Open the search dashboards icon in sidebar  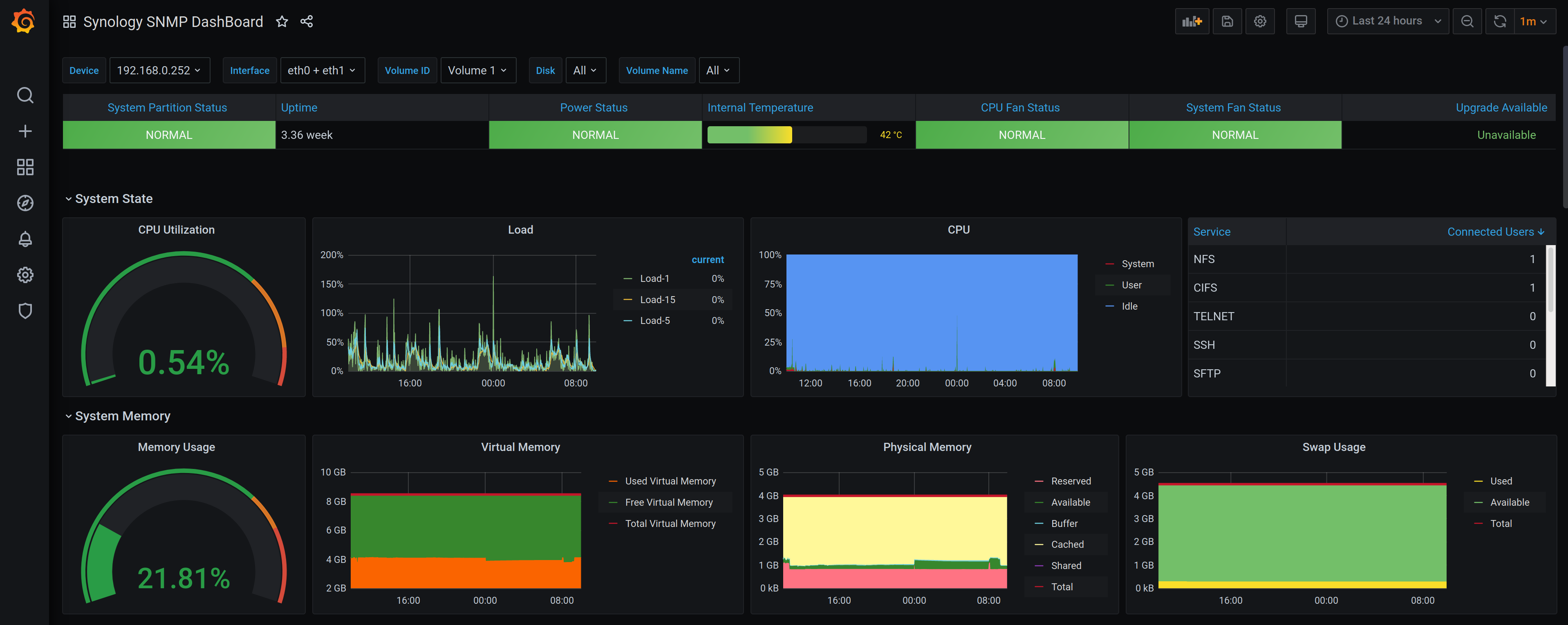25,95
